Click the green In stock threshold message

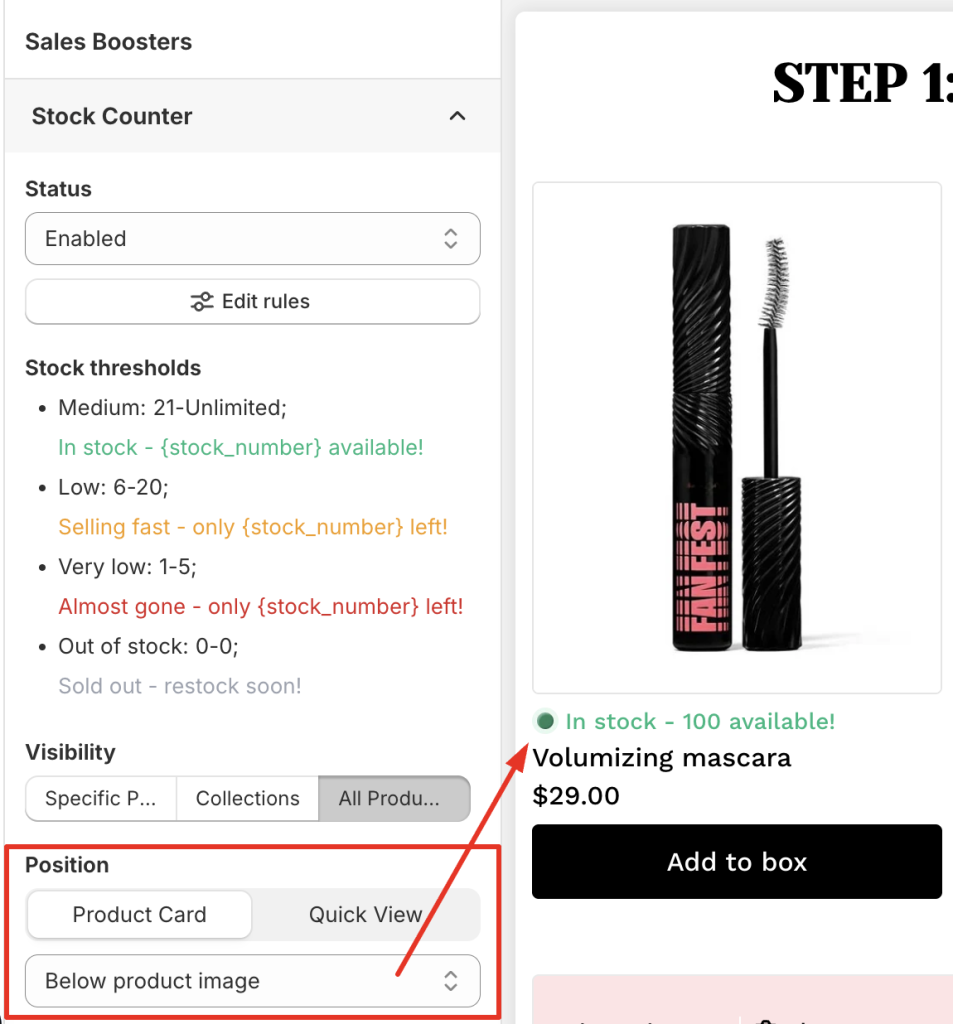241,447
